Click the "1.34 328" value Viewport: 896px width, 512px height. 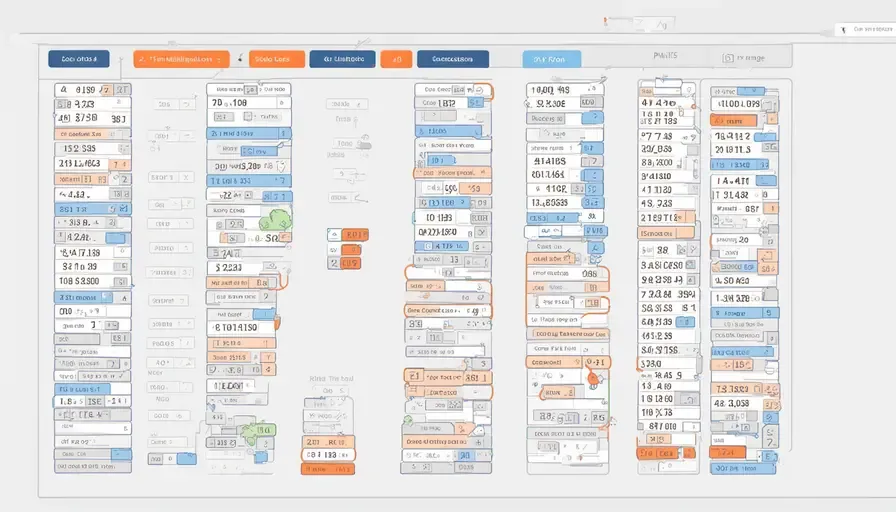click(x=733, y=298)
